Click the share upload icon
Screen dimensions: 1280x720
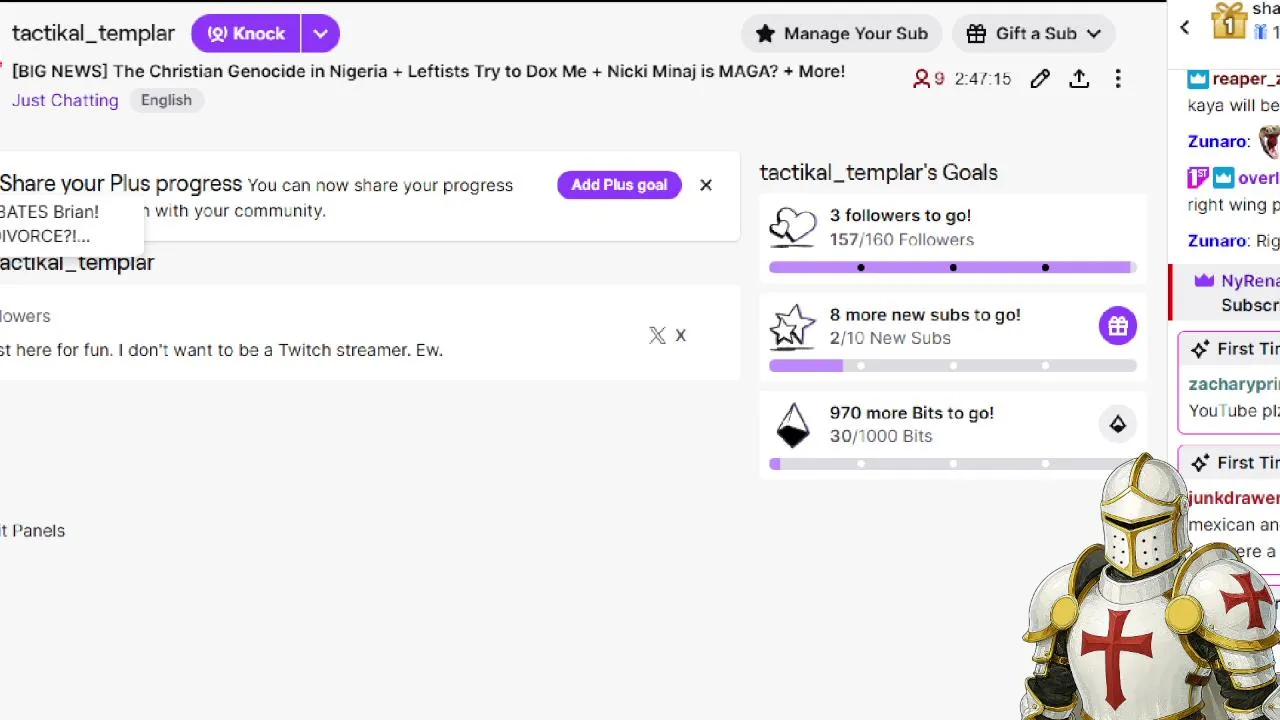pos(1079,78)
